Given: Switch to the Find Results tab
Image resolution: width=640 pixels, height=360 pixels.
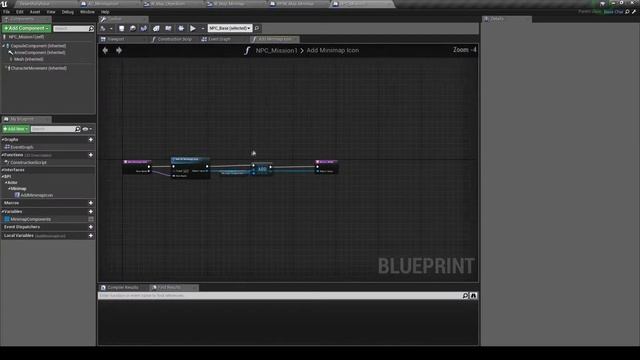Looking at the screenshot, I should pos(169,287).
